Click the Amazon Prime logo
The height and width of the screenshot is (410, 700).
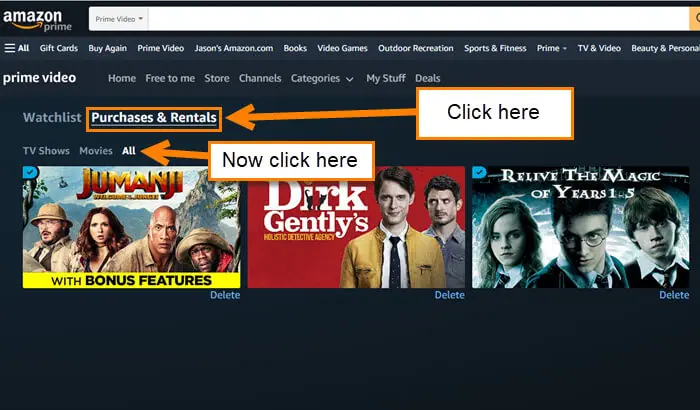pos(38,21)
